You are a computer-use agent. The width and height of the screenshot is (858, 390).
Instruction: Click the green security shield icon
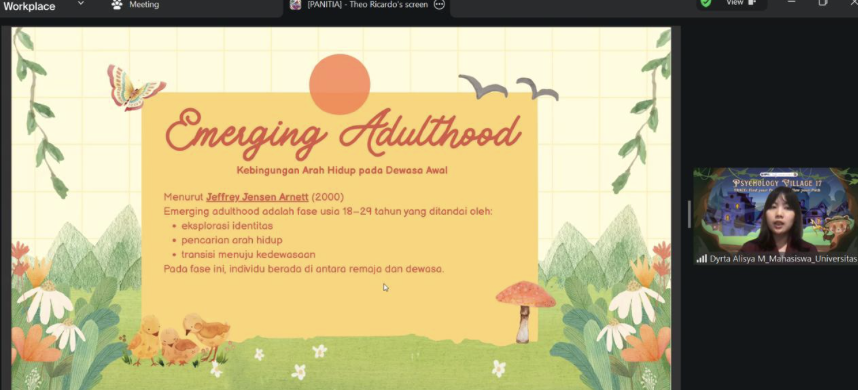coord(706,3)
